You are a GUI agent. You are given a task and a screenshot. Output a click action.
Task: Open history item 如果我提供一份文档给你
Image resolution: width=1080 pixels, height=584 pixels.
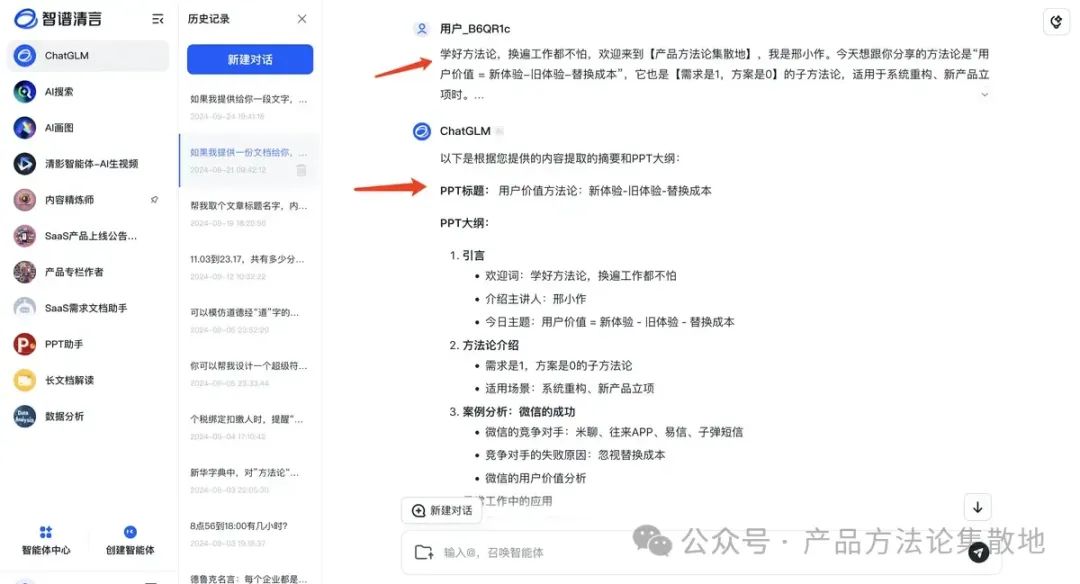coord(249,160)
